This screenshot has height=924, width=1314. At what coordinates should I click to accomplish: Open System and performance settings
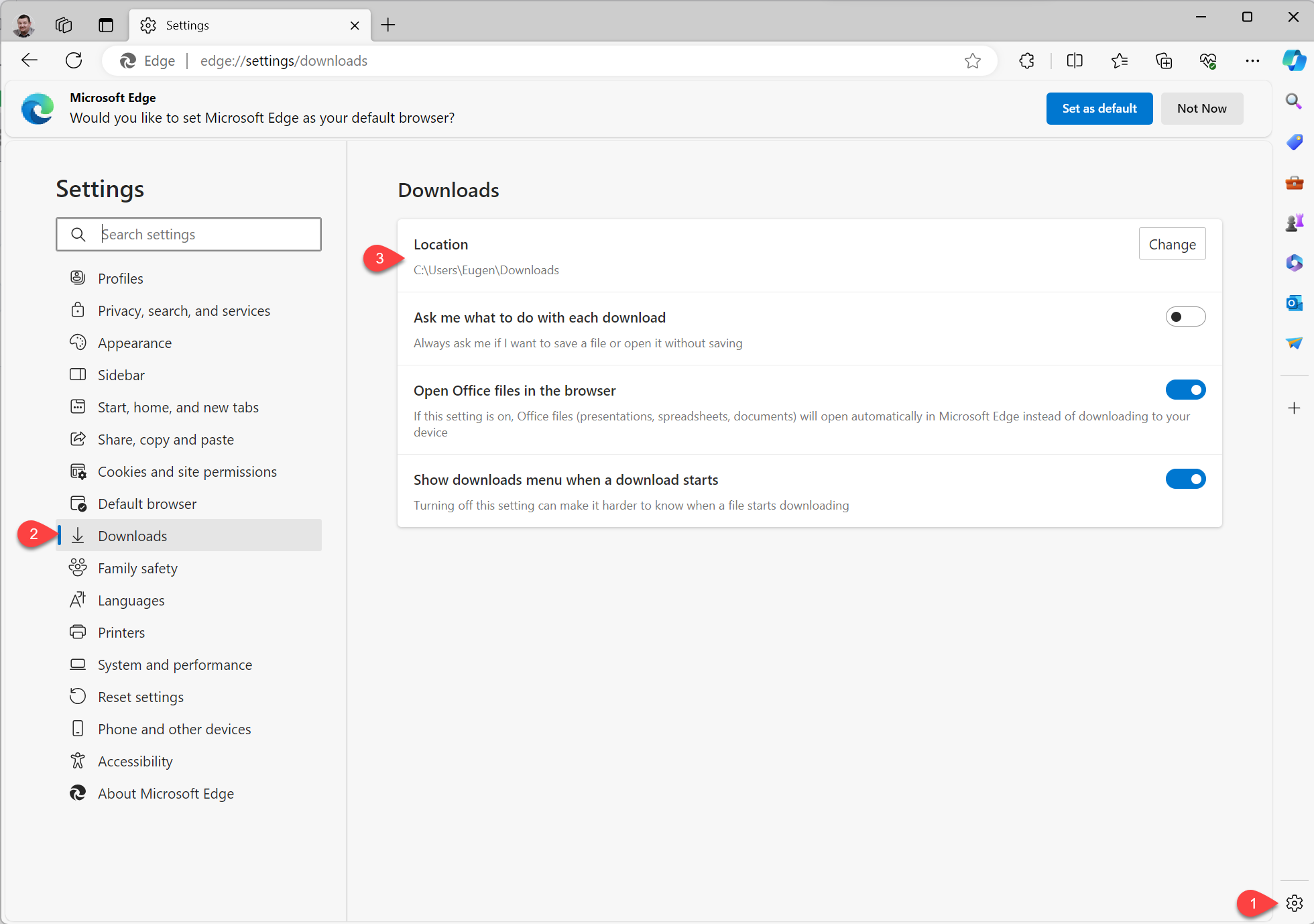188,665
